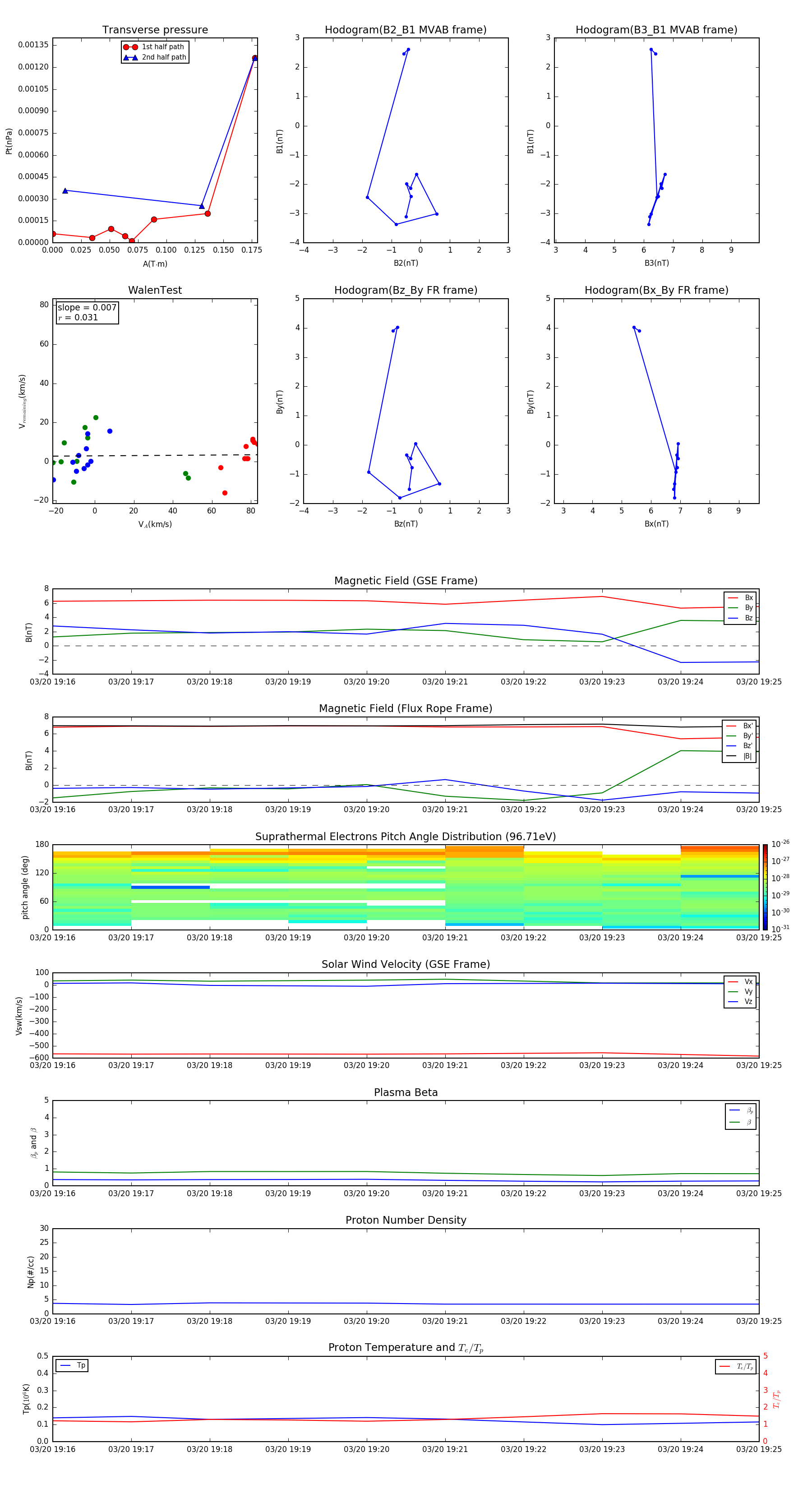Click the 'Hodogram(B3_B1 MVAB frame)' title
This screenshot has width=812, height=1489.
656,30
